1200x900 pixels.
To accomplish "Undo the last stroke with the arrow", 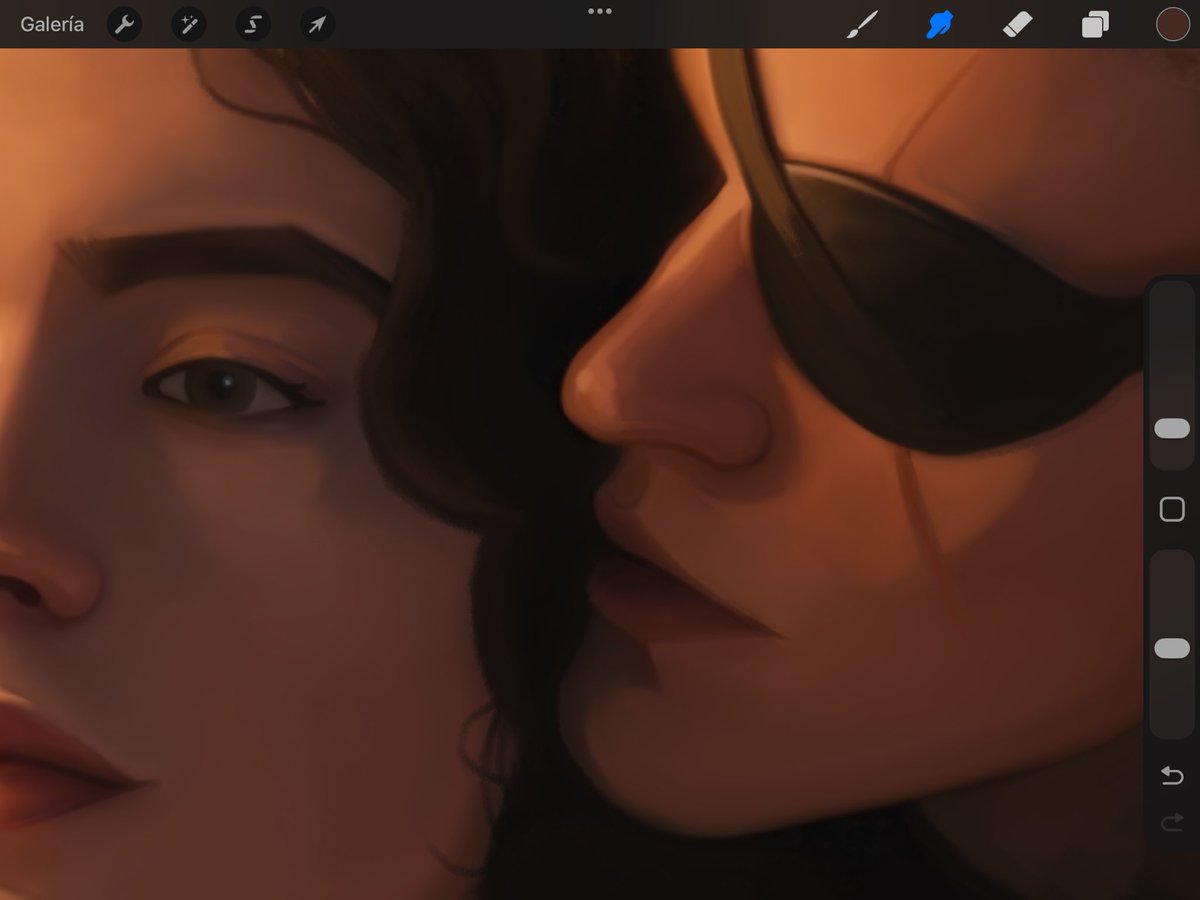I will pyautogui.click(x=1172, y=776).
